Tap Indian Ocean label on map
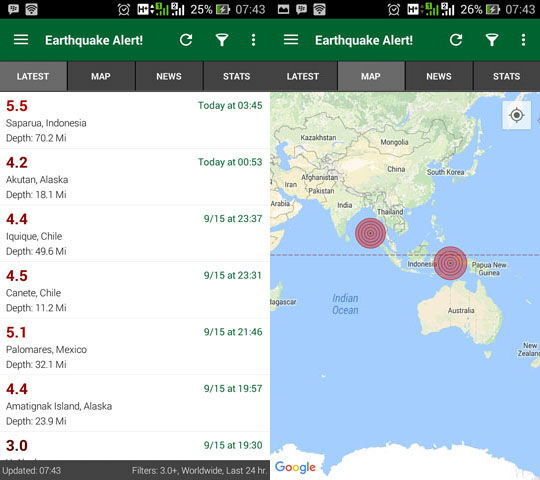The image size is (540, 480). tap(345, 304)
